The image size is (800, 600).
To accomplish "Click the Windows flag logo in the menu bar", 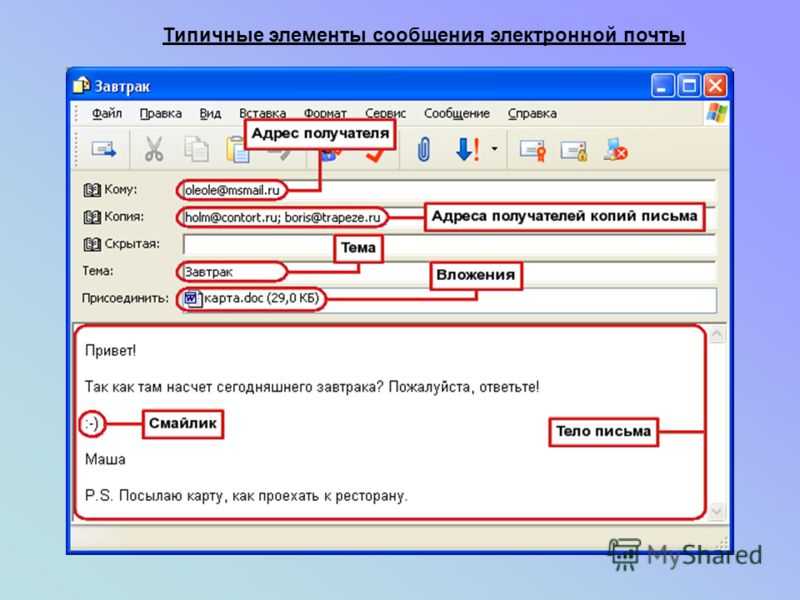I will 717,113.
